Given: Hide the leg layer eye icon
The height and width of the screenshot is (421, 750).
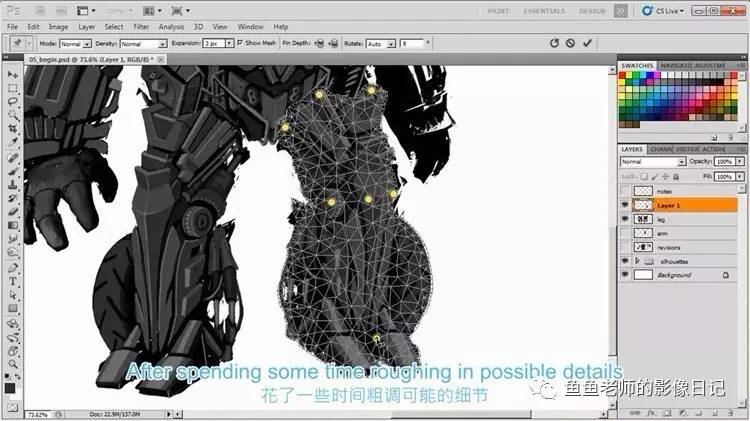Looking at the screenshot, I should point(625,219).
